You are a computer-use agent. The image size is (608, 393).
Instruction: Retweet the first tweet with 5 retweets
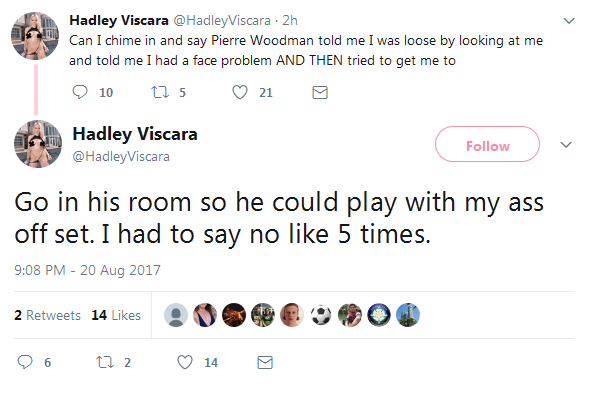(x=160, y=92)
